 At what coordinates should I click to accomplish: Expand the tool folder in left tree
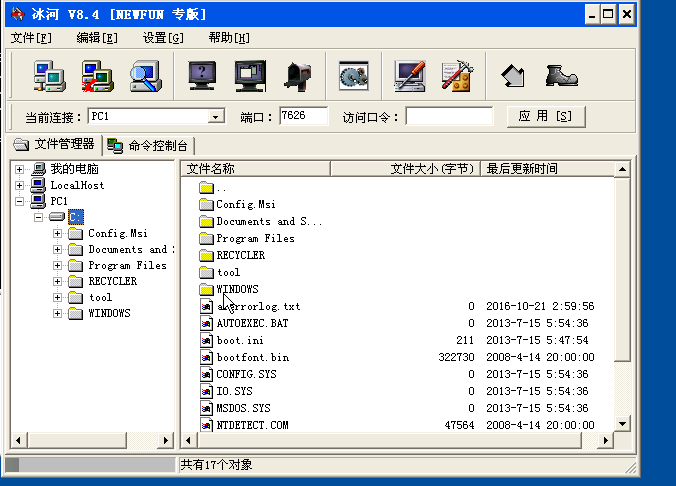[x=57, y=298]
